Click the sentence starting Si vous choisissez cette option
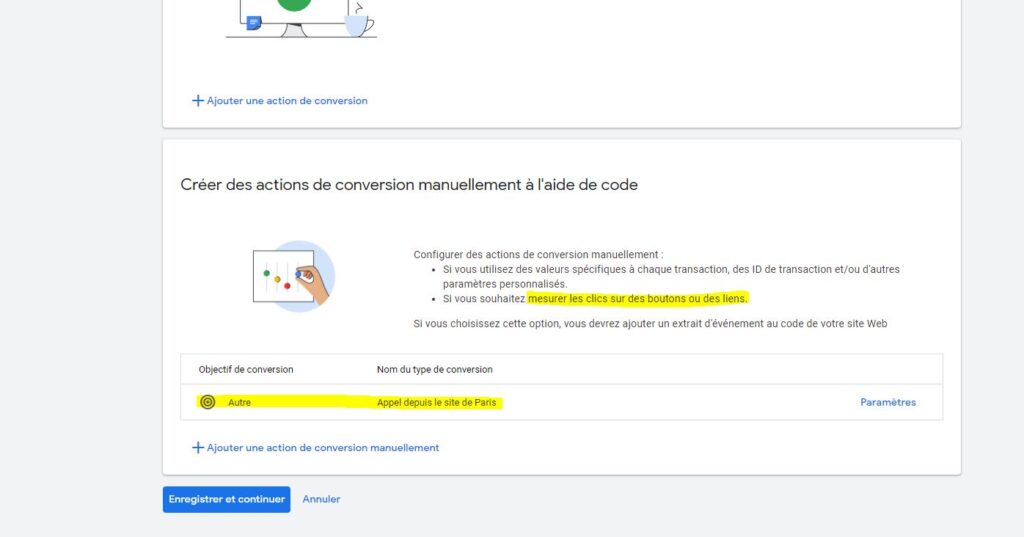 [x=650, y=323]
